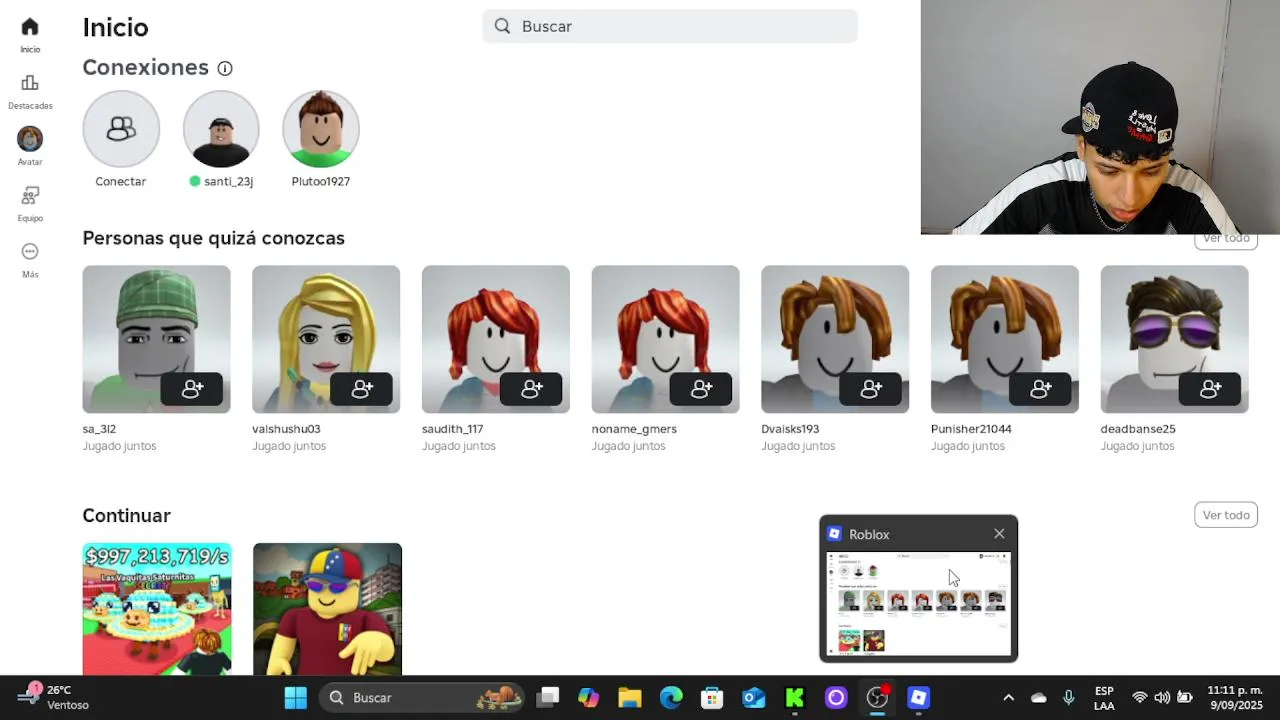
Task: Open deadbanse25's avatar card
Action: [1174, 339]
